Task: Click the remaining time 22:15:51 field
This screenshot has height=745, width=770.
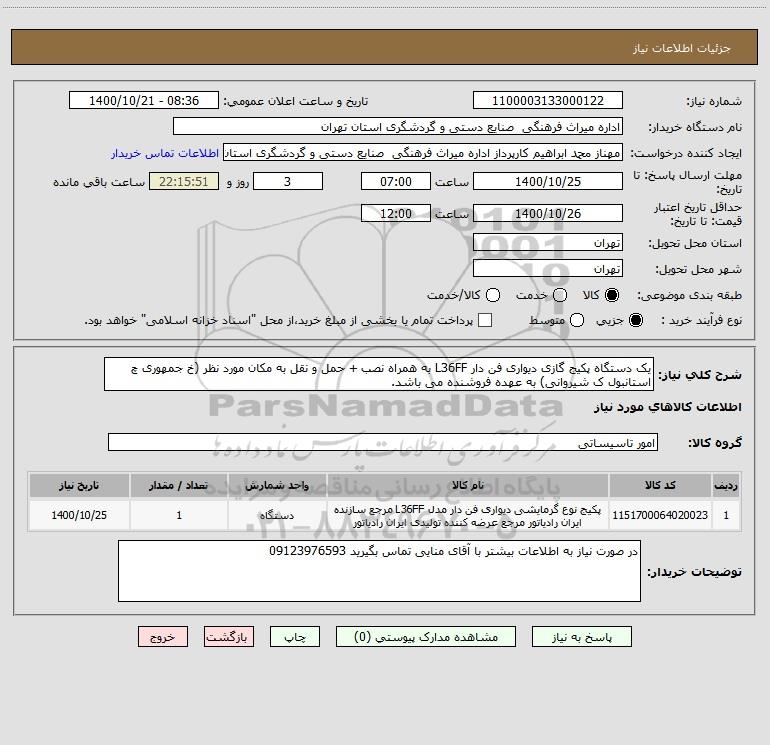Action: click(184, 181)
